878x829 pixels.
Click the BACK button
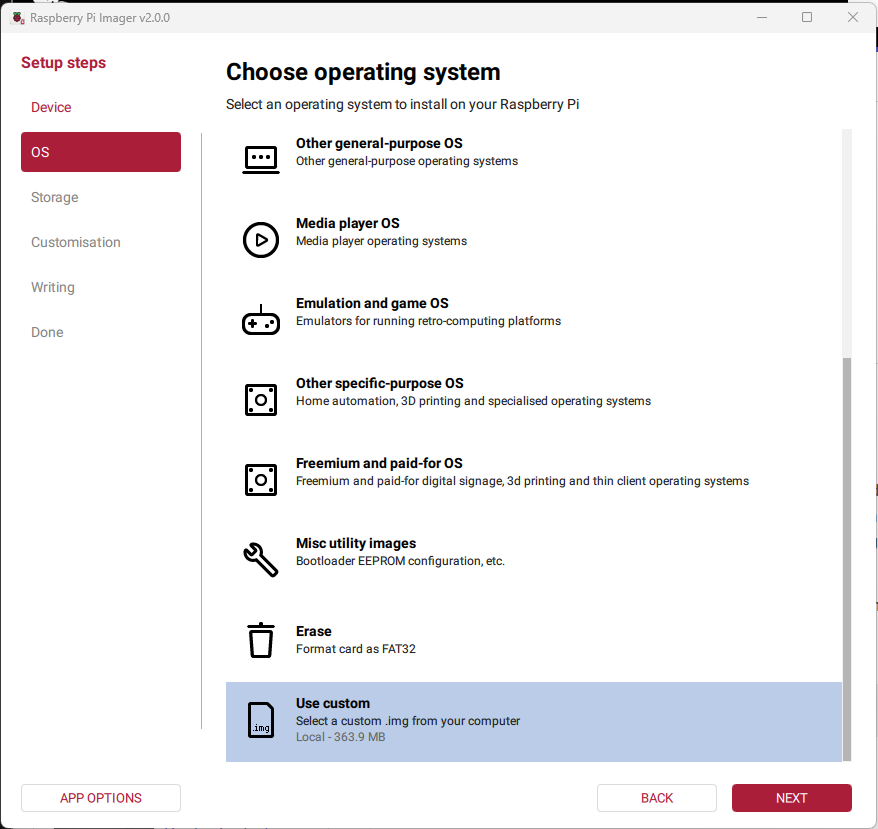tap(657, 798)
